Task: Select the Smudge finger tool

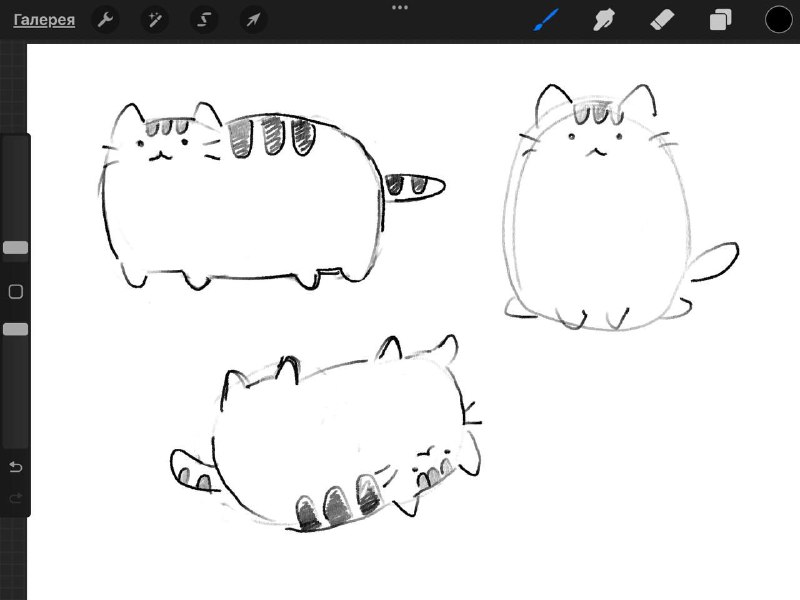Action: [604, 20]
